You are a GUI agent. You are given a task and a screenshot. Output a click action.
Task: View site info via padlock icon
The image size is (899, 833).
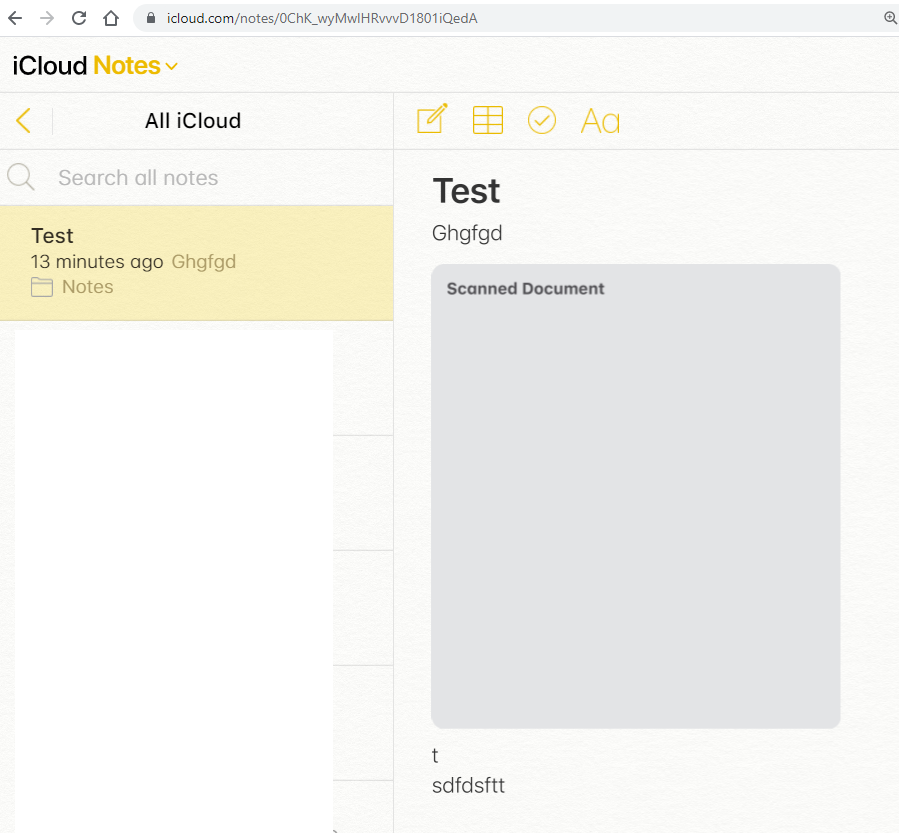click(152, 18)
